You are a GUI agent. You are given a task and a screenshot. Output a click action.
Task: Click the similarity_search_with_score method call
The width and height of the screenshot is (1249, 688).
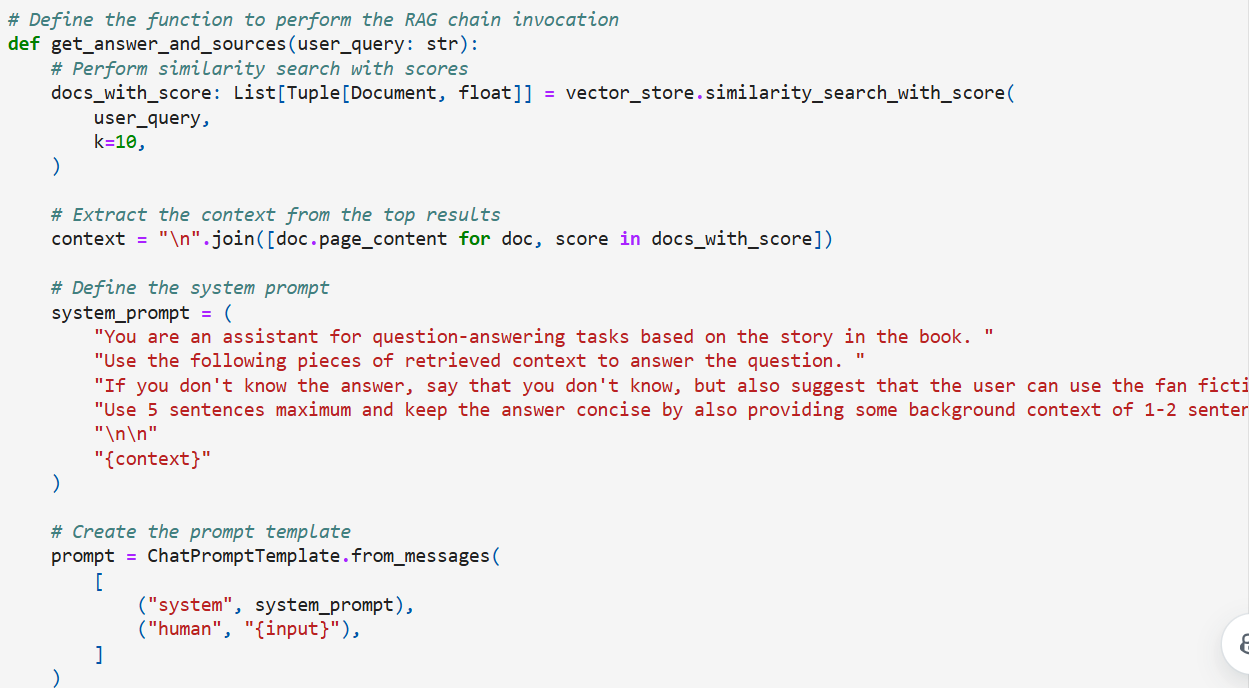pos(855,93)
